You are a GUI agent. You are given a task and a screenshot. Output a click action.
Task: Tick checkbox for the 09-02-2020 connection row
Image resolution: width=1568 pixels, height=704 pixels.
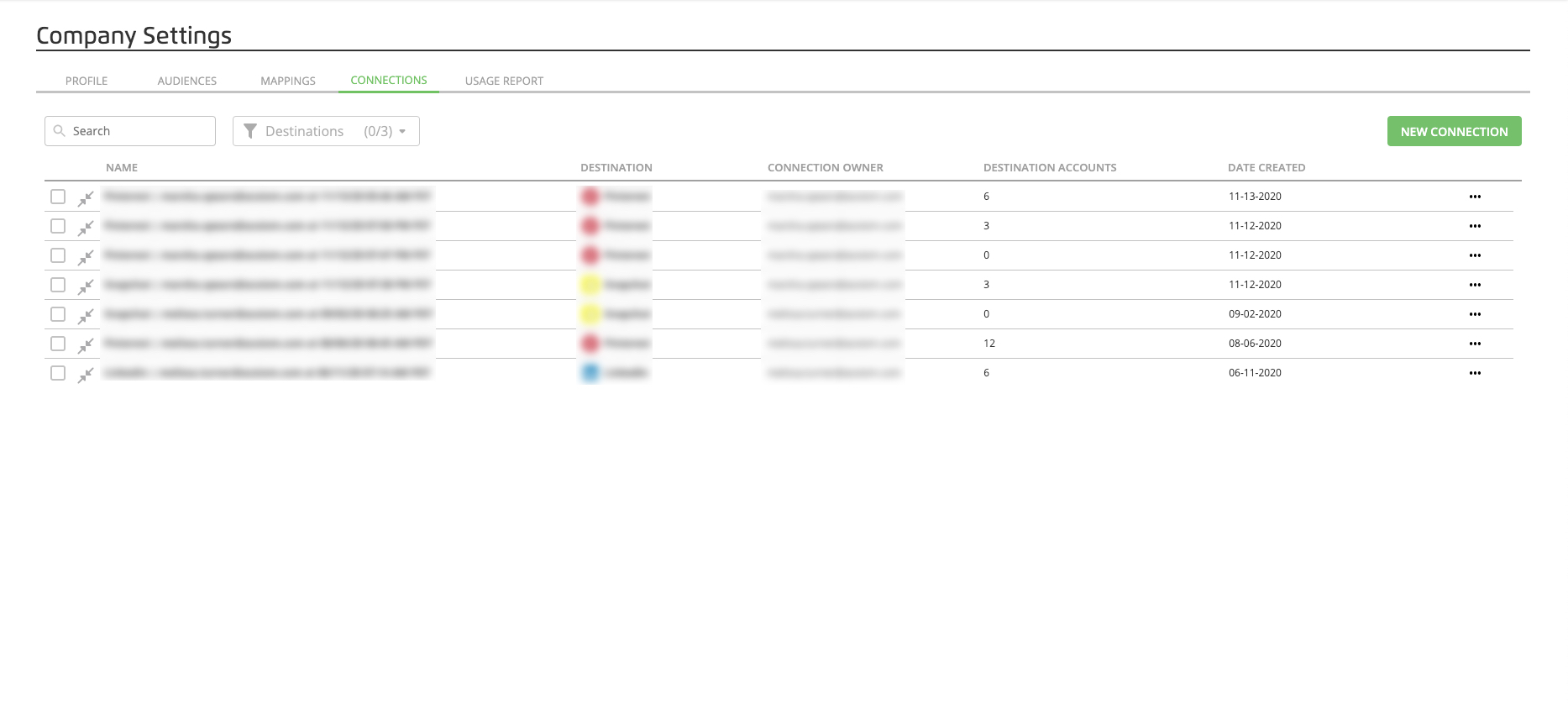[x=58, y=314]
